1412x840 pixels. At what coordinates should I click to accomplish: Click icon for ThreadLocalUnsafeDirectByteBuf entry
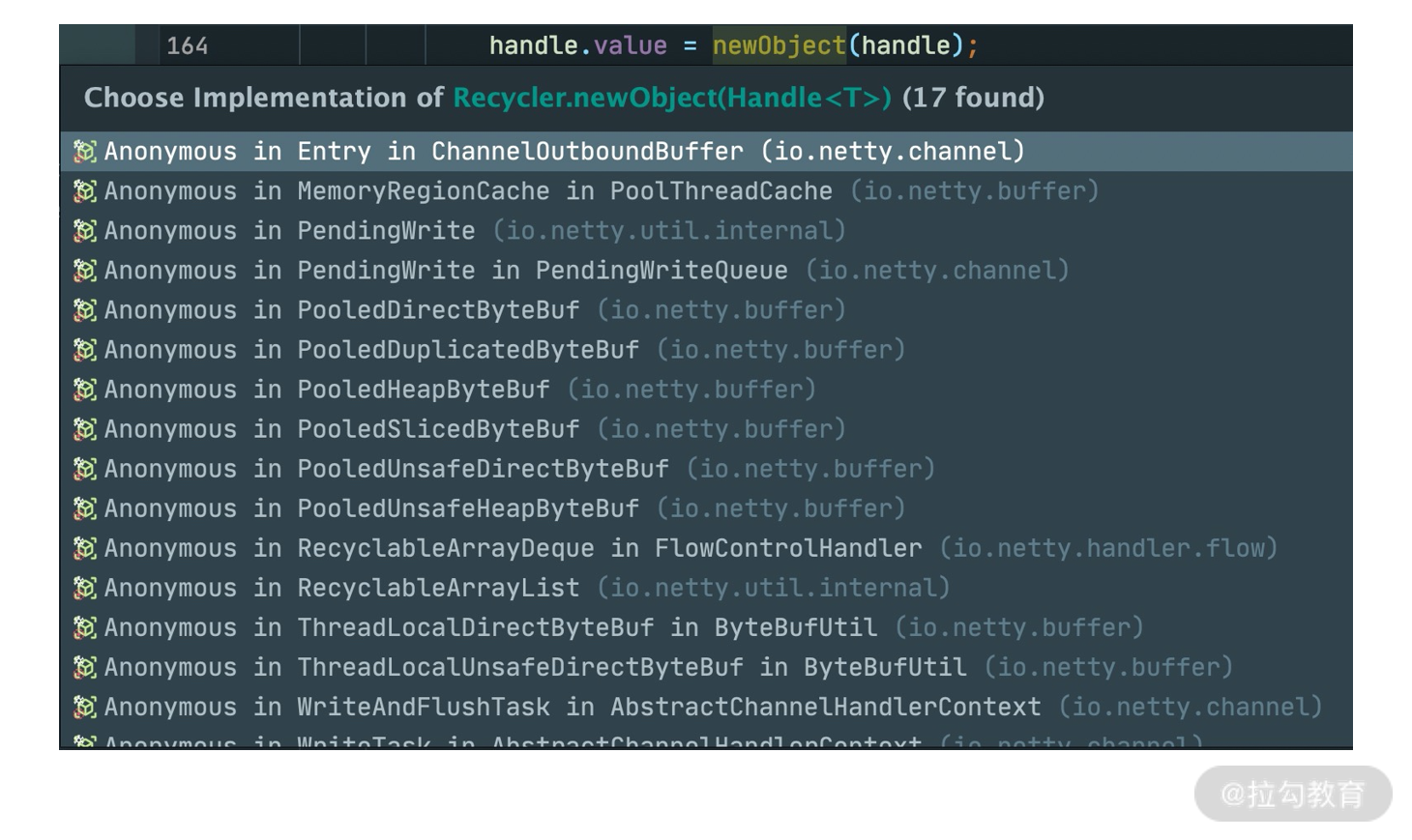(x=85, y=667)
